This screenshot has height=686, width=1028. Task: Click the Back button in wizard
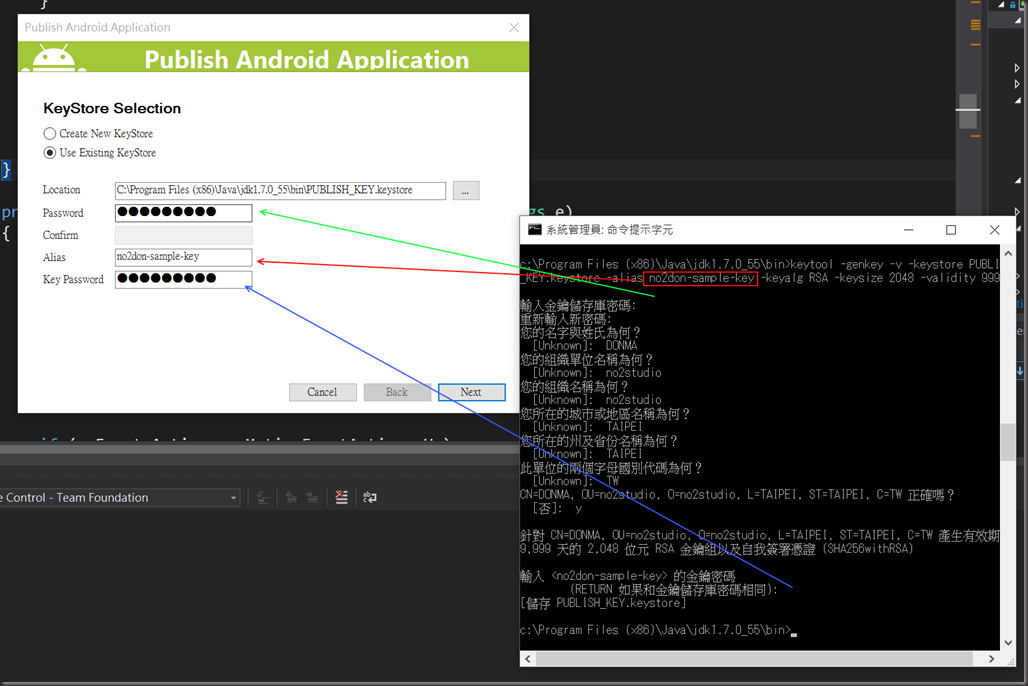pyautogui.click(x=397, y=392)
